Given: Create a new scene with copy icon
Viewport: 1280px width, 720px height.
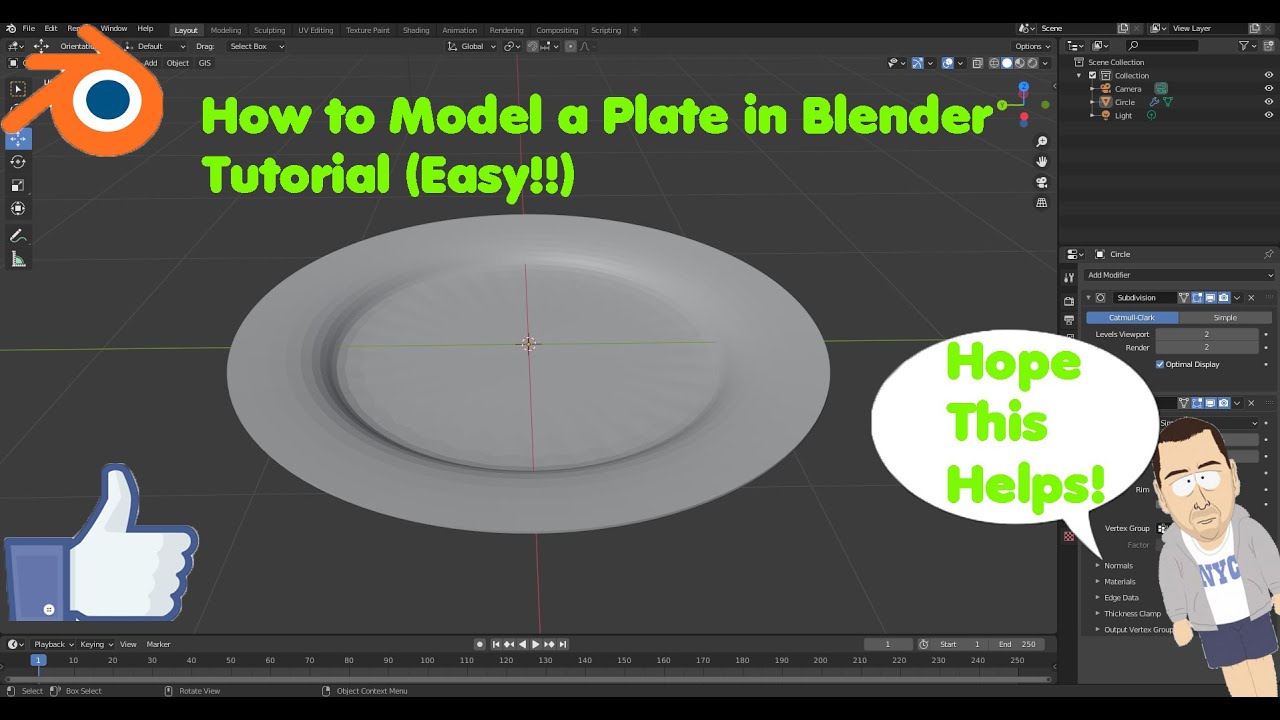Looking at the screenshot, I should point(1123,29).
